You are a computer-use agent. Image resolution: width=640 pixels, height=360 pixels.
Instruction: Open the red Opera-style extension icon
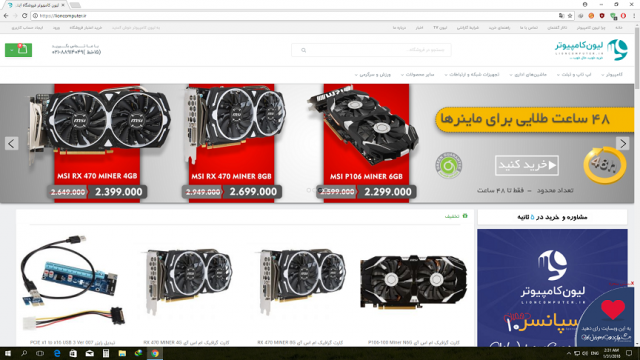(623, 16)
